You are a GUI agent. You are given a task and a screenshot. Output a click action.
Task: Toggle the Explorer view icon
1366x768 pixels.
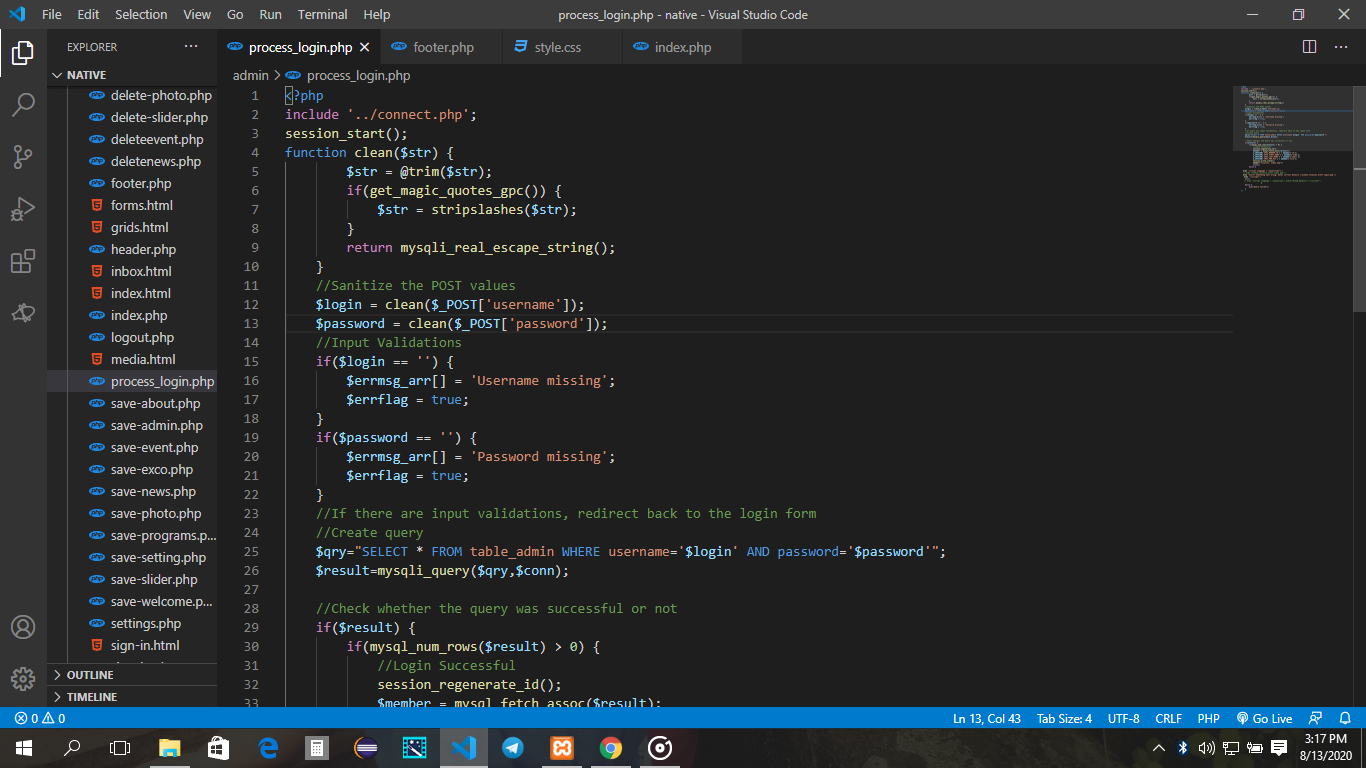(23, 52)
